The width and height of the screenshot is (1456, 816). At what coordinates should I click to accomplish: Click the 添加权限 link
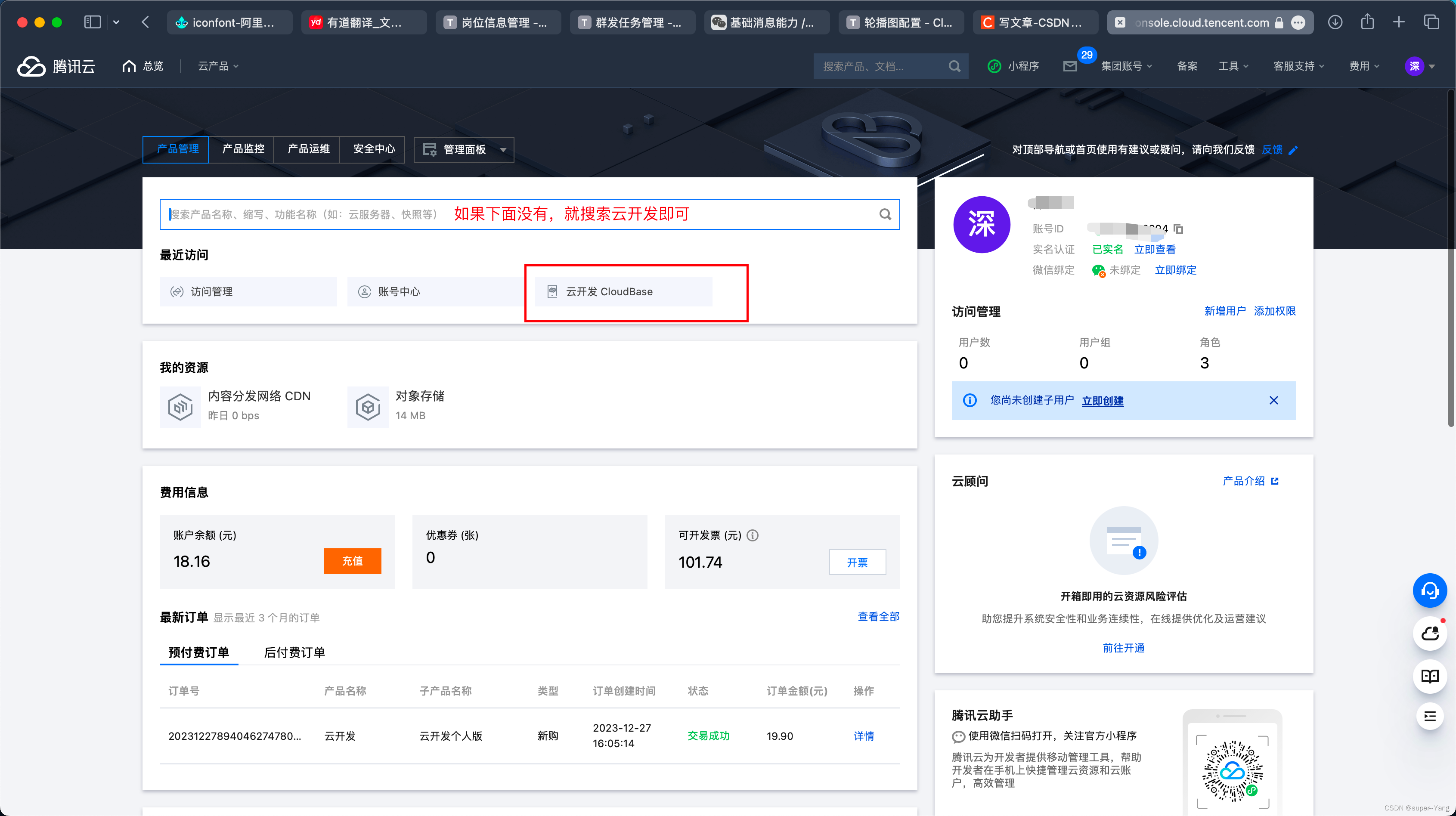click(1275, 311)
